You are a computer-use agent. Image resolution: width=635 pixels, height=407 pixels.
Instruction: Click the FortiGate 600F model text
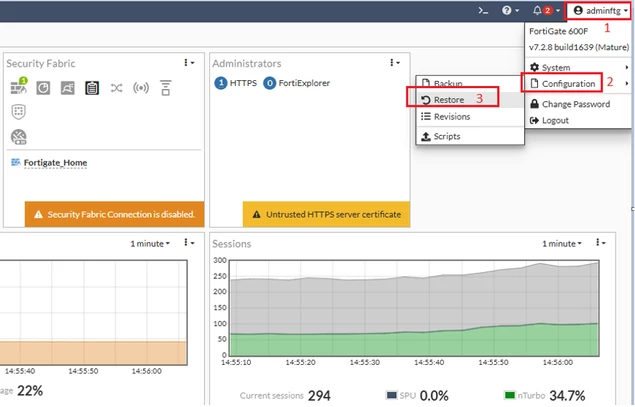(x=558, y=31)
